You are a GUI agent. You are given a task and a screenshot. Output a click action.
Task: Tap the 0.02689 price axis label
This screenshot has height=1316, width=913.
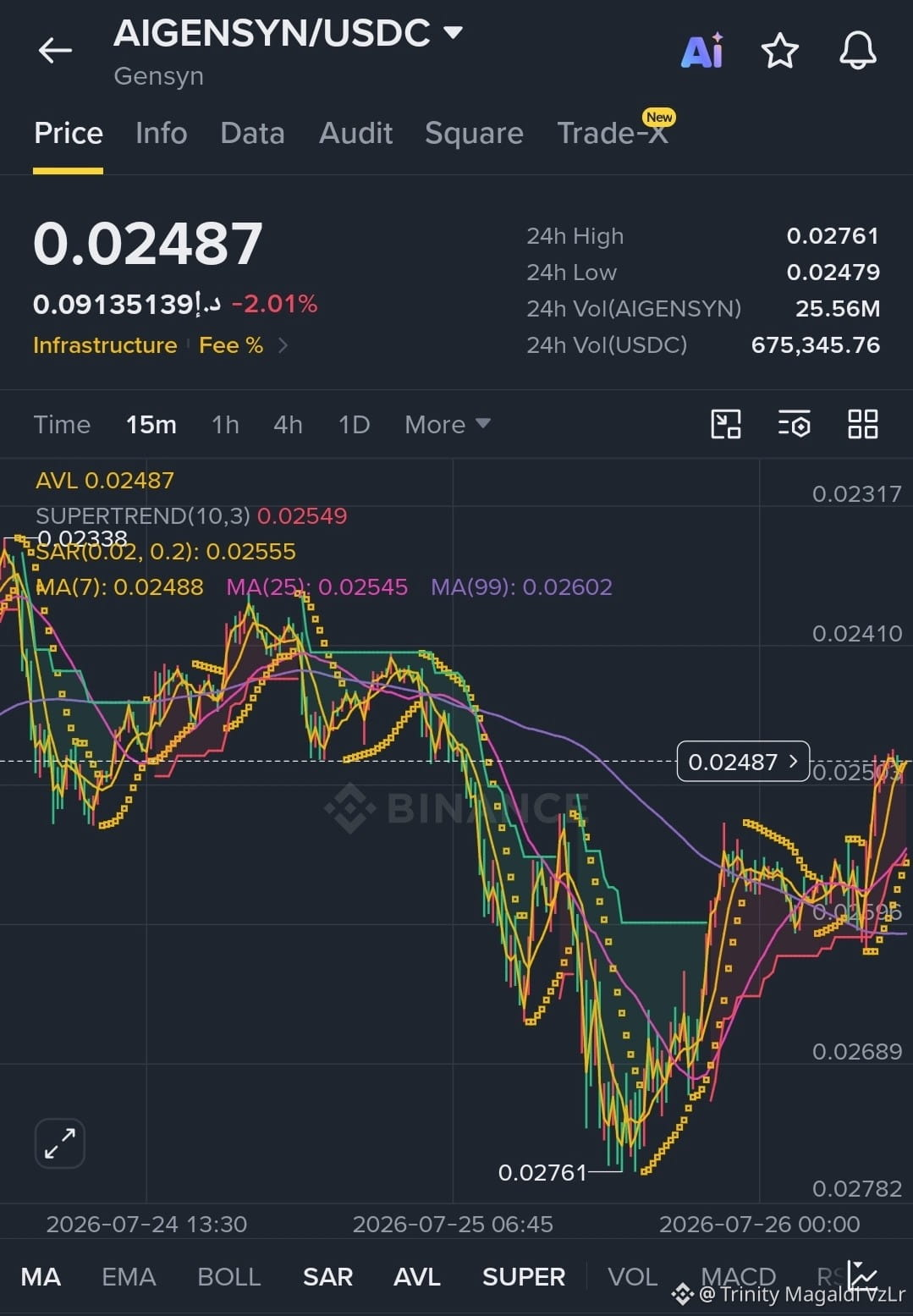[857, 1051]
